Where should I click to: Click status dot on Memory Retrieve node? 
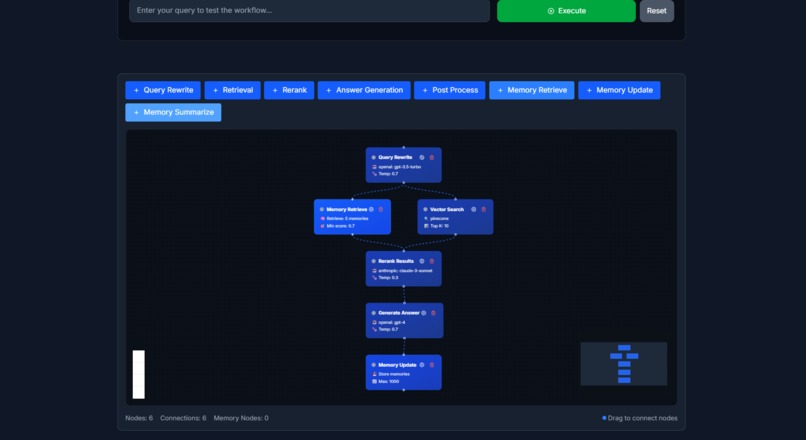pyautogui.click(x=322, y=209)
